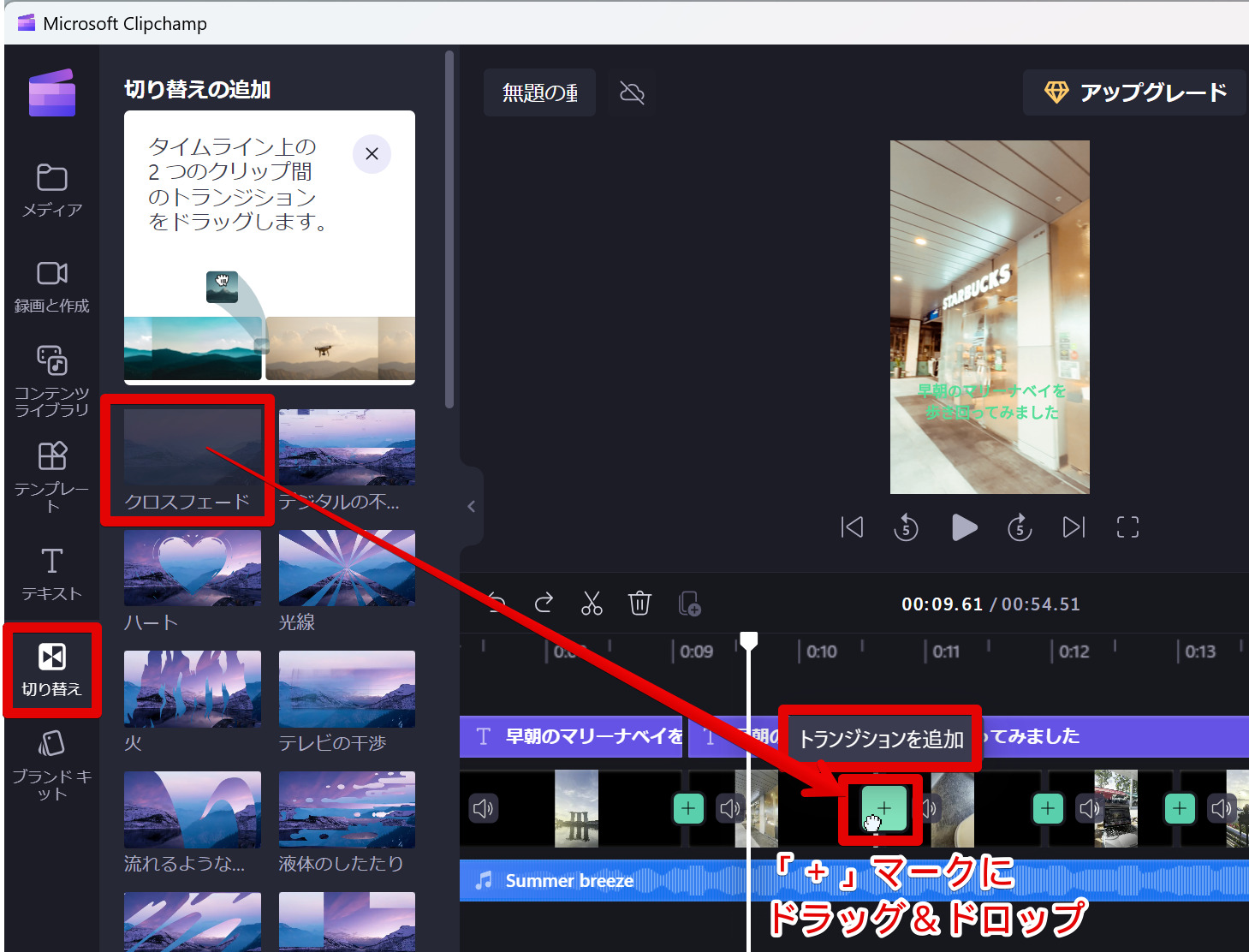Mute the first video clip's audio

(x=483, y=807)
